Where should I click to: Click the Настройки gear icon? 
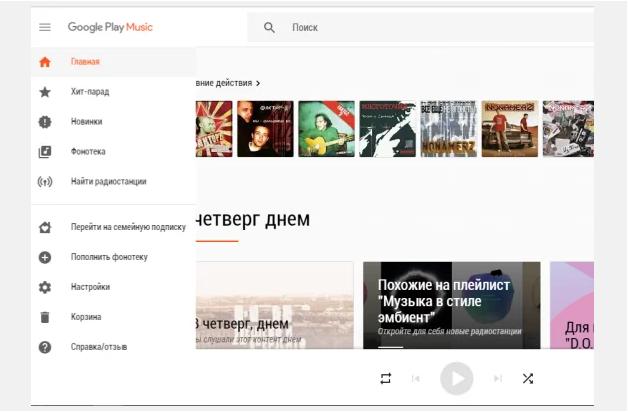[45, 287]
